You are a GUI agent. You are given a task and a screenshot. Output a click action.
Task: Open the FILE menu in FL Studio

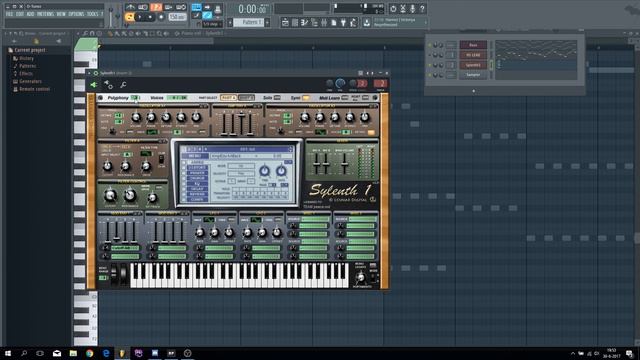point(9,14)
